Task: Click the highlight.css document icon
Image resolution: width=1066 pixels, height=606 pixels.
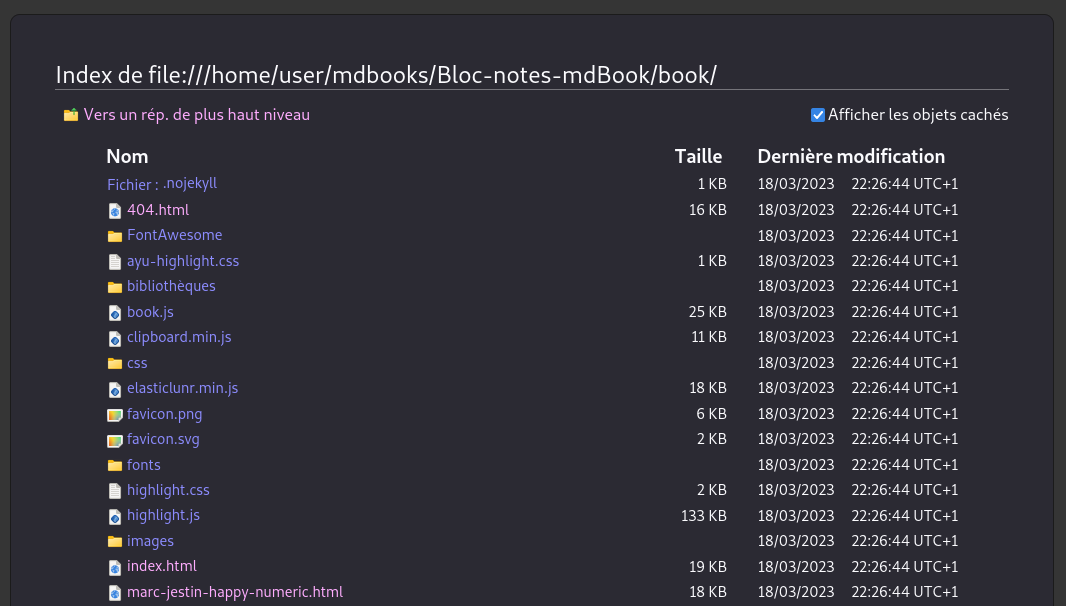Action: pos(115,491)
